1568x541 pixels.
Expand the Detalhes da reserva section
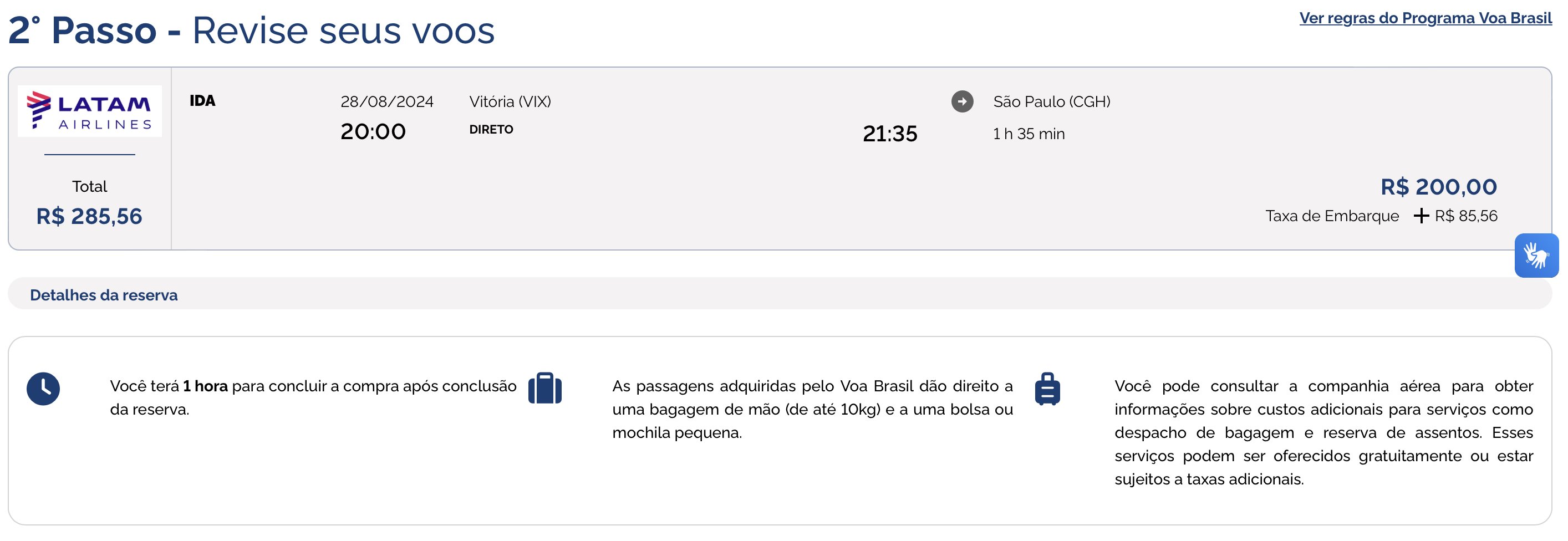click(x=780, y=294)
